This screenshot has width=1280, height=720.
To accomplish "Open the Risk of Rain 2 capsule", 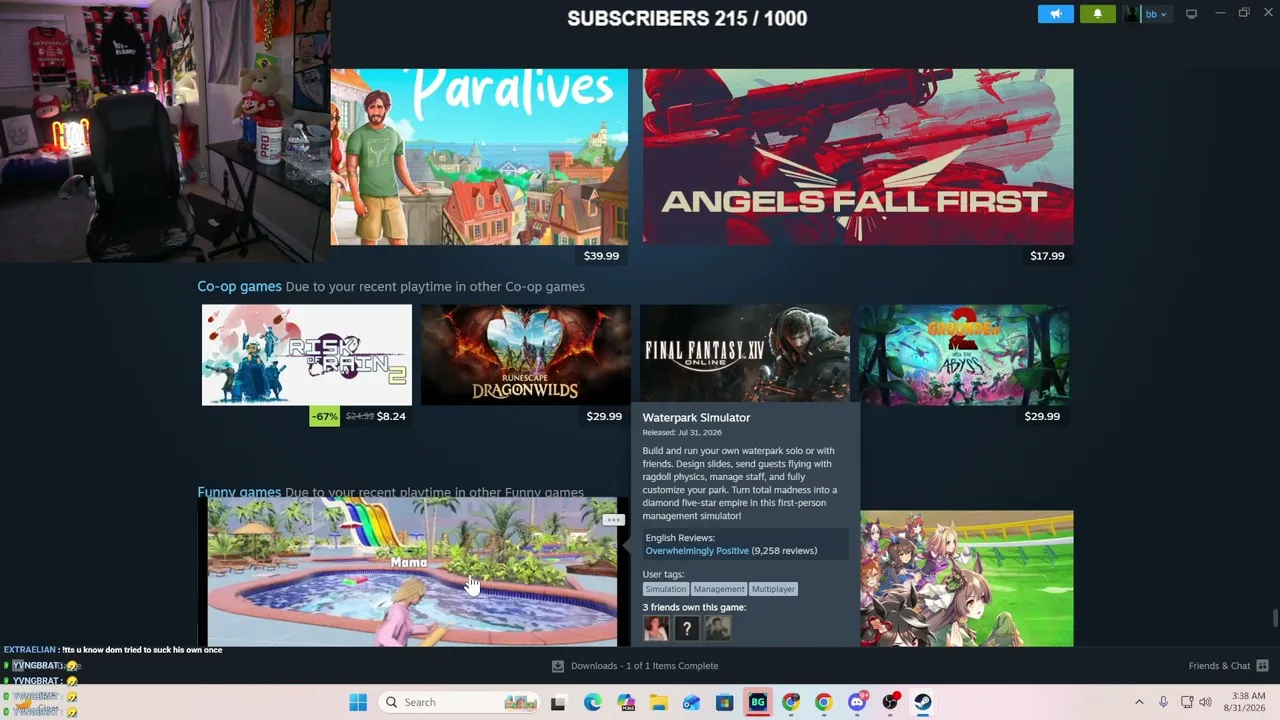I will click(307, 355).
